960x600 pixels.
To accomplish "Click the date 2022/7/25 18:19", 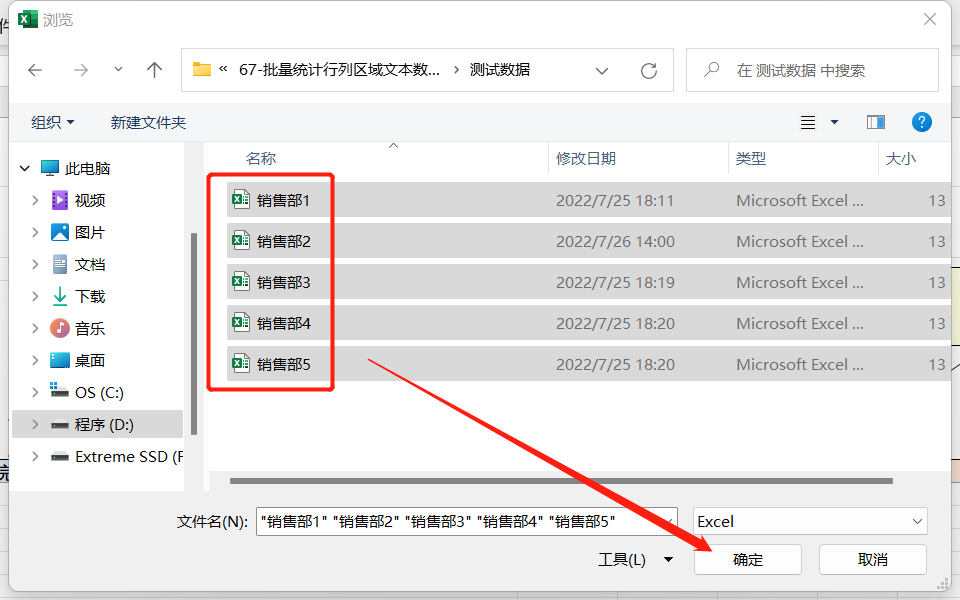I will coord(615,282).
